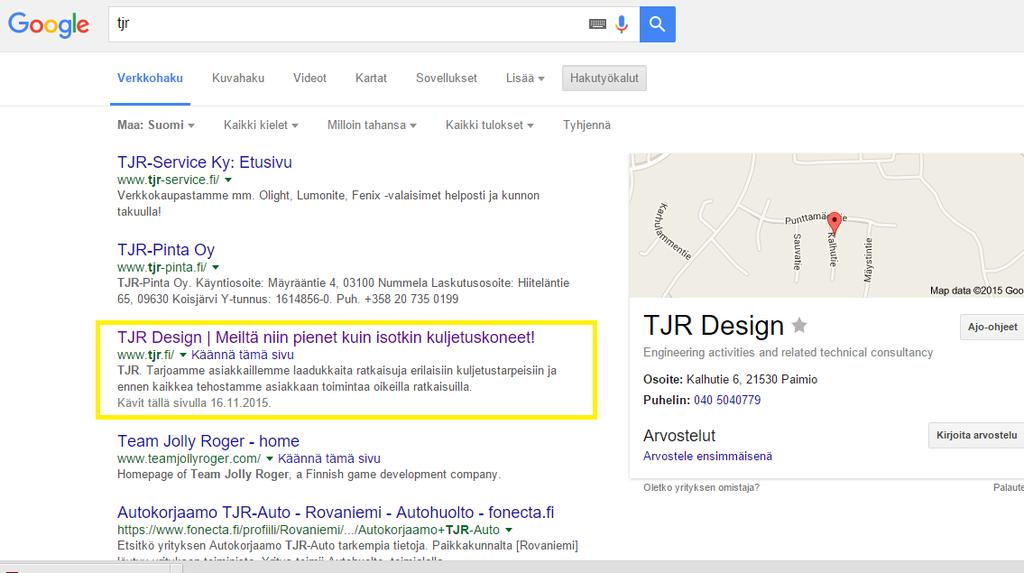Expand the arrow next to www.tjr-pinta.fi

pyautogui.click(x=216, y=267)
